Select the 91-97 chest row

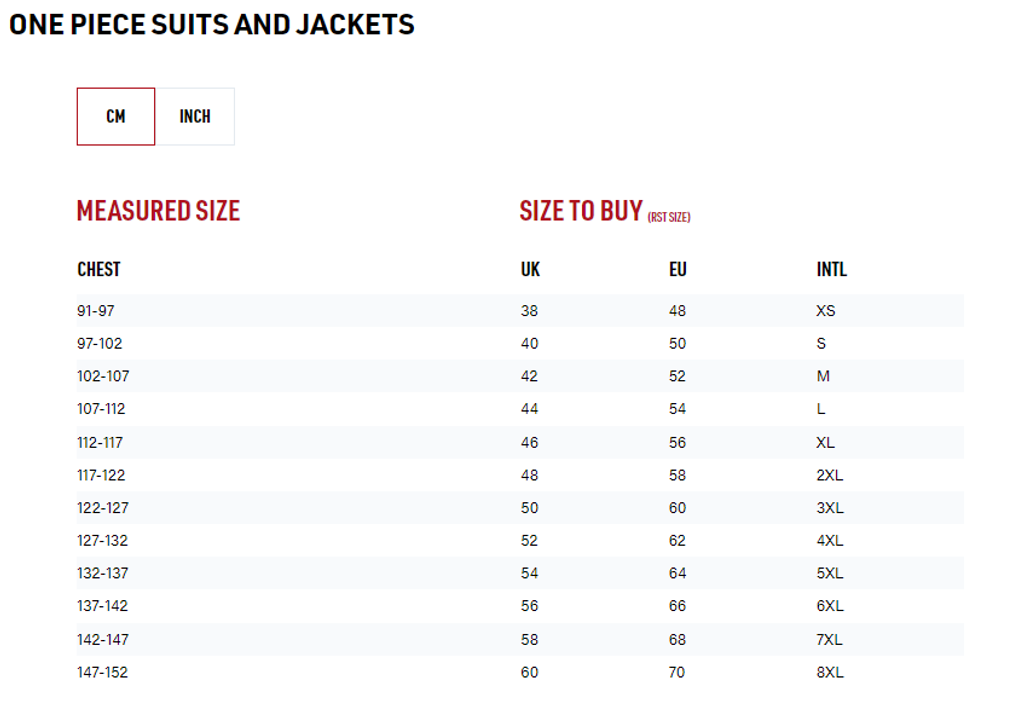click(x=96, y=311)
